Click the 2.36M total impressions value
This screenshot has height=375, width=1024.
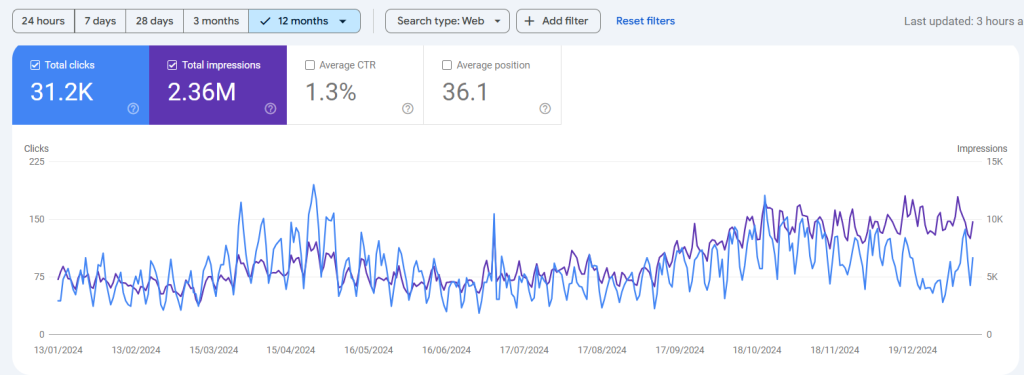point(202,92)
